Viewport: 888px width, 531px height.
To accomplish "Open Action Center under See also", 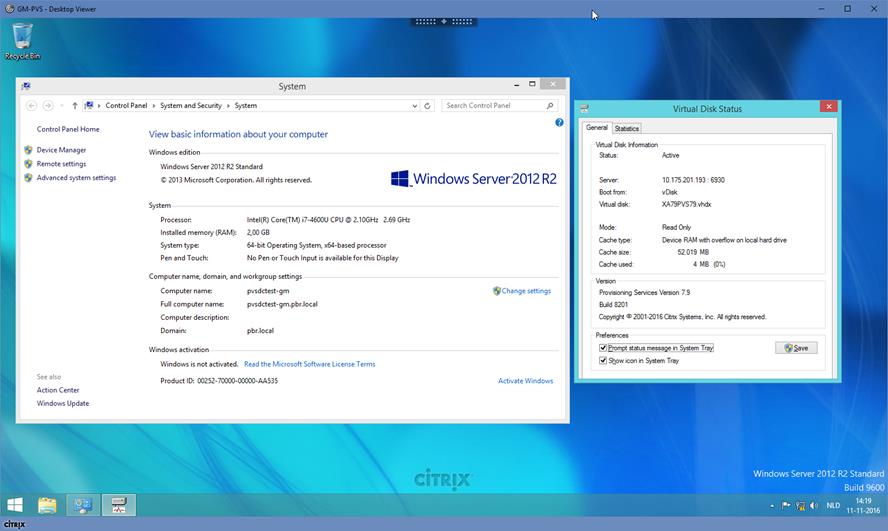I will click(58, 390).
